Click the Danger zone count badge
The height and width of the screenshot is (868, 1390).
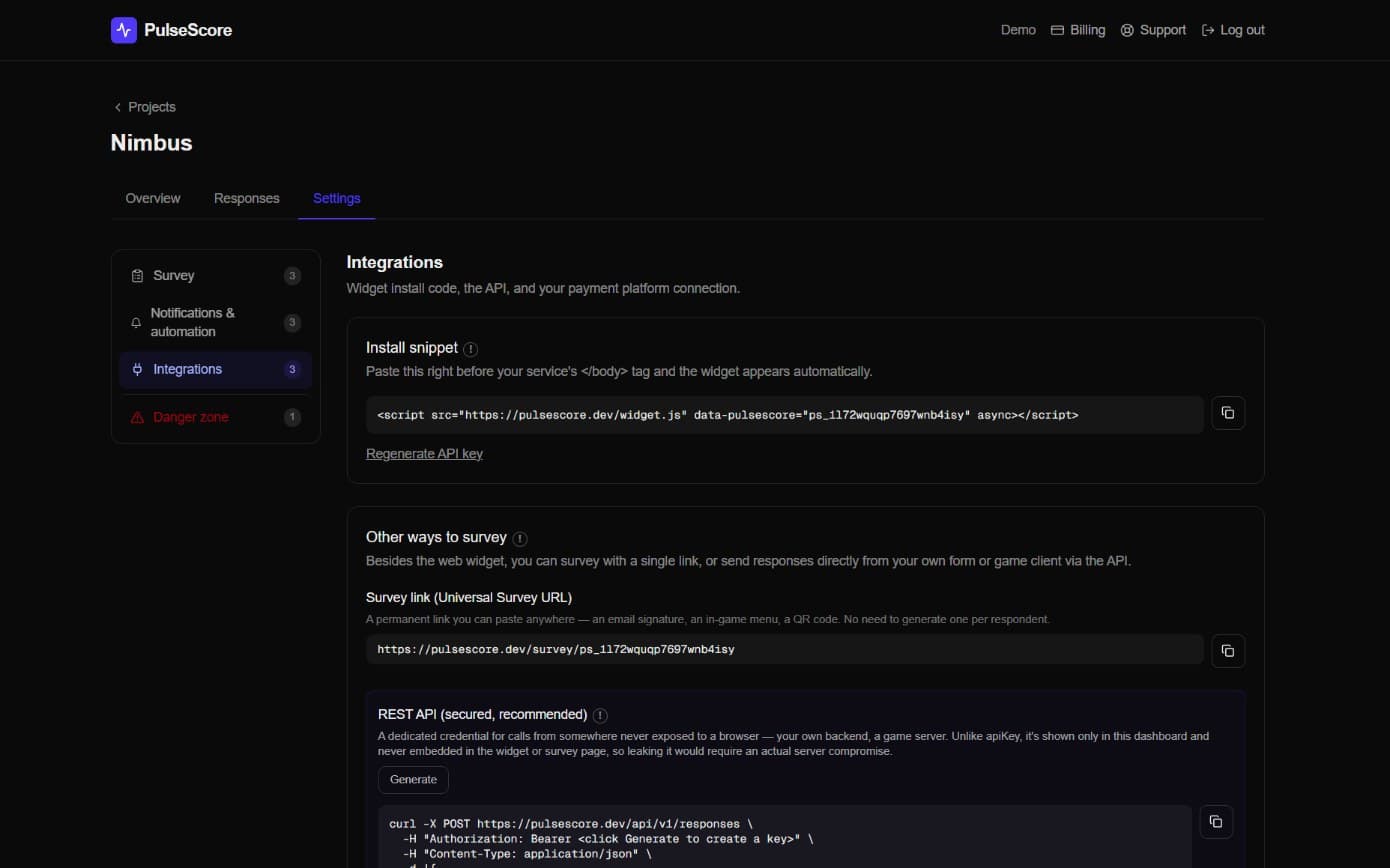[292, 417]
